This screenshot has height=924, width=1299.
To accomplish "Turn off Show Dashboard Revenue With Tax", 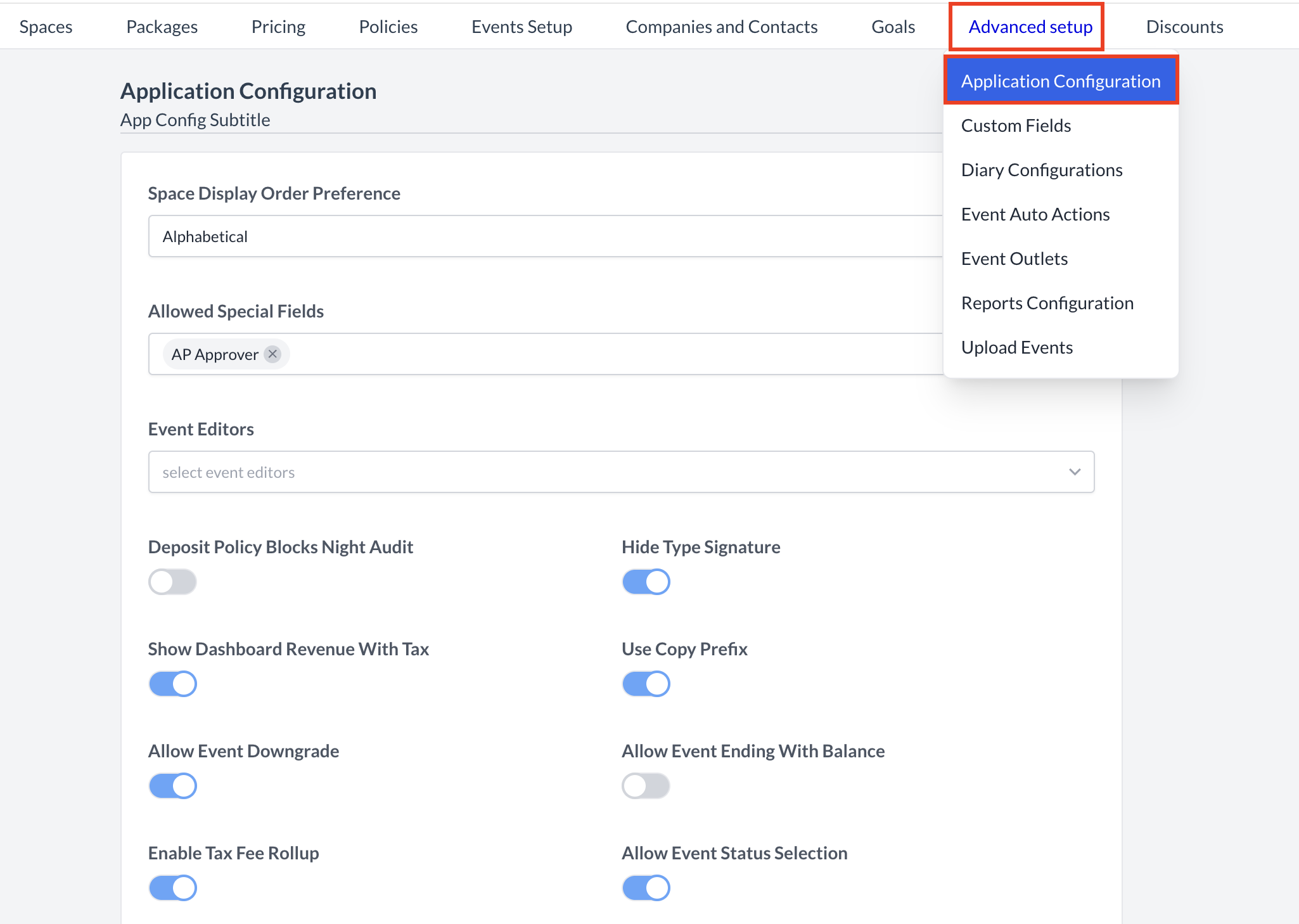I will coord(172,683).
